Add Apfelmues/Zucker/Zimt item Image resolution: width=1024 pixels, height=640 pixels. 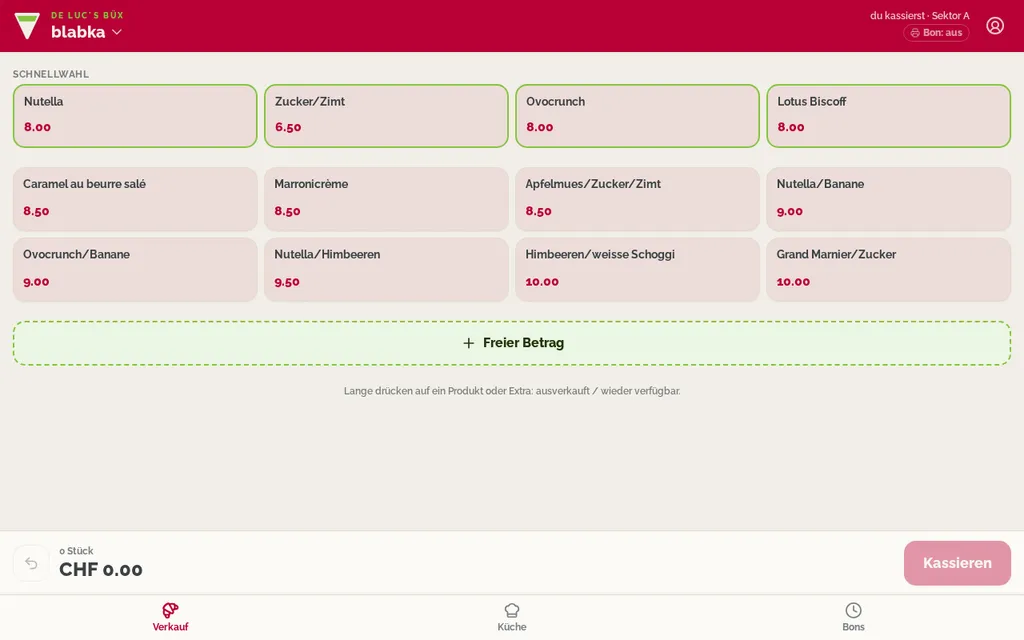(x=637, y=199)
